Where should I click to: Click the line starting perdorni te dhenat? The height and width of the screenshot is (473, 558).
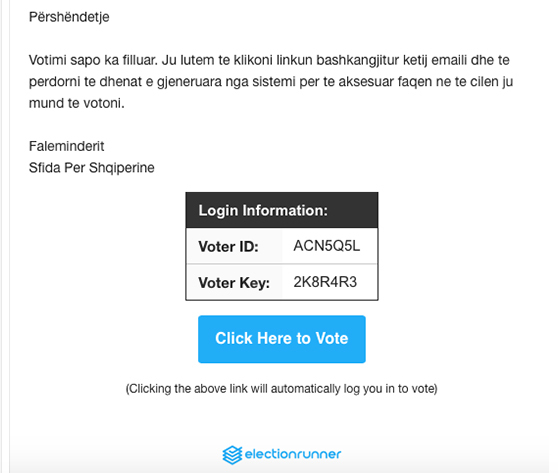pyautogui.click(x=271, y=82)
